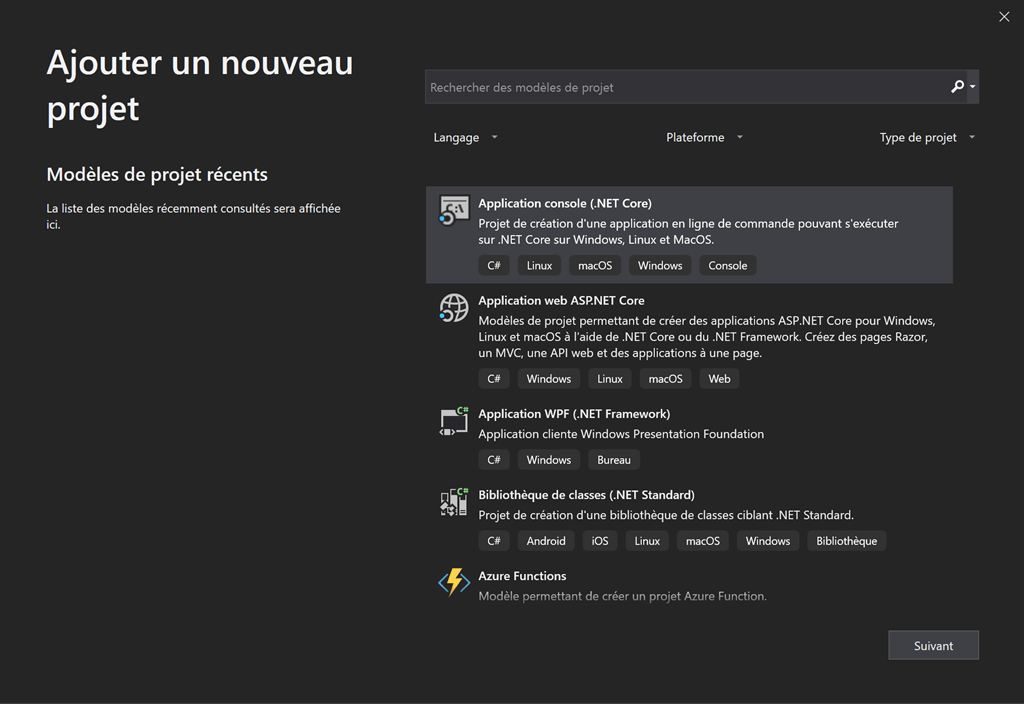Open the Langage filter dropdown
Viewport: 1024px width, 704px height.
(x=464, y=137)
